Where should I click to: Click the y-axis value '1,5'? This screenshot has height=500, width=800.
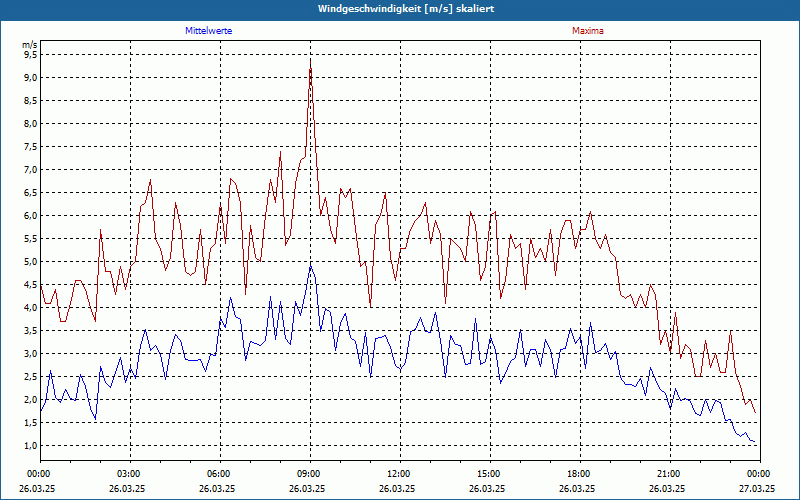point(30,422)
